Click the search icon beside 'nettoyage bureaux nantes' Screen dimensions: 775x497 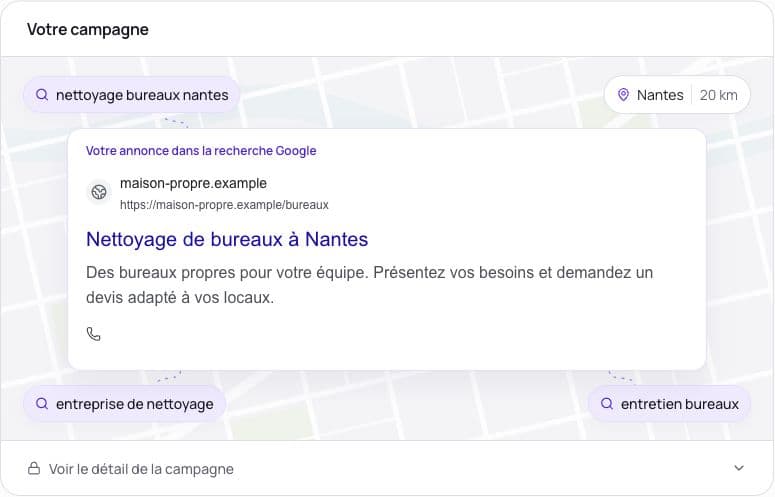(x=43, y=94)
